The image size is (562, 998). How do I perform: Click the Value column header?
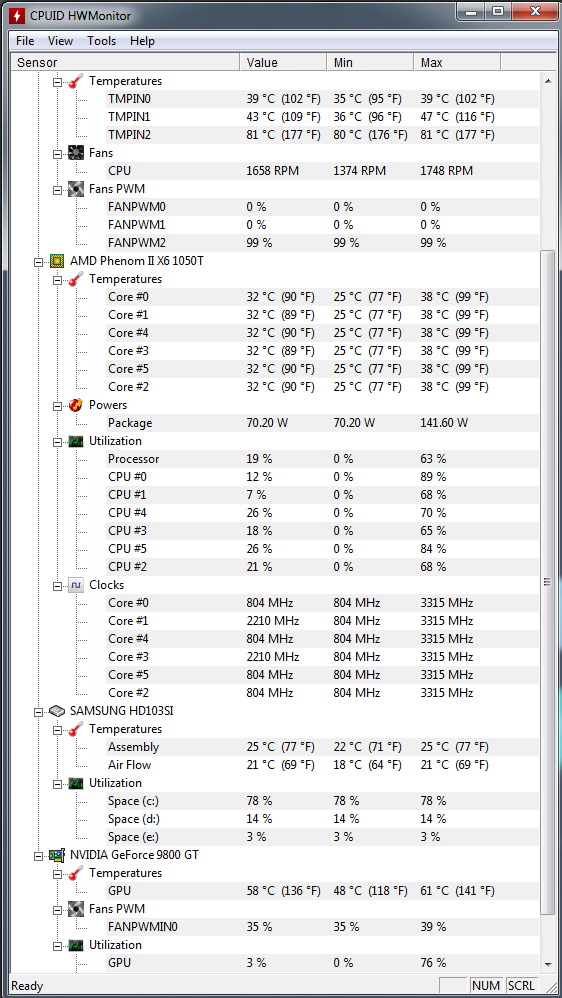click(x=283, y=62)
